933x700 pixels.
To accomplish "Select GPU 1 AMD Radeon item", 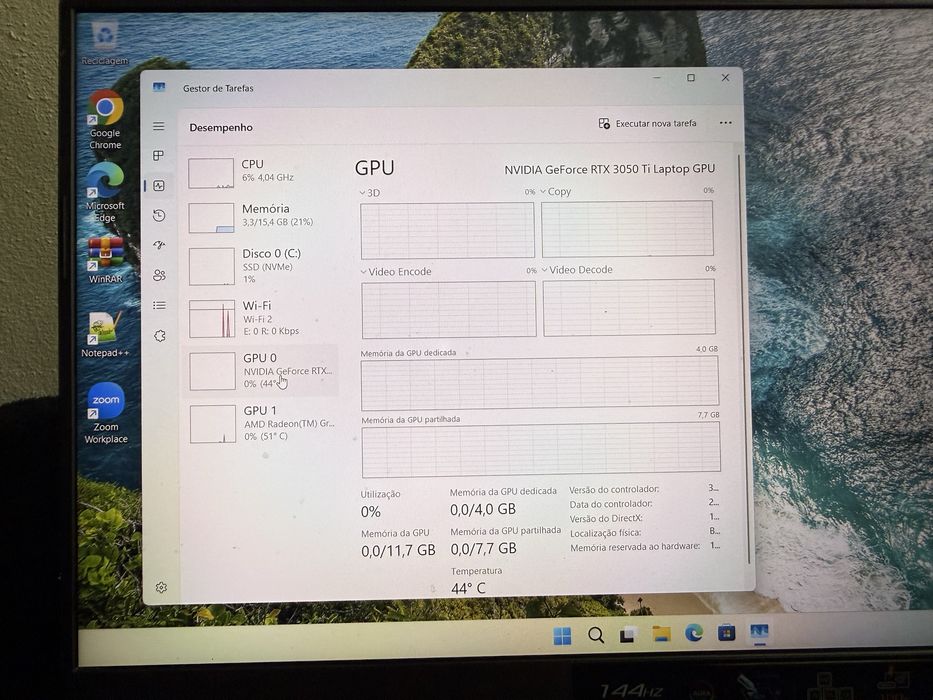I will (262, 423).
